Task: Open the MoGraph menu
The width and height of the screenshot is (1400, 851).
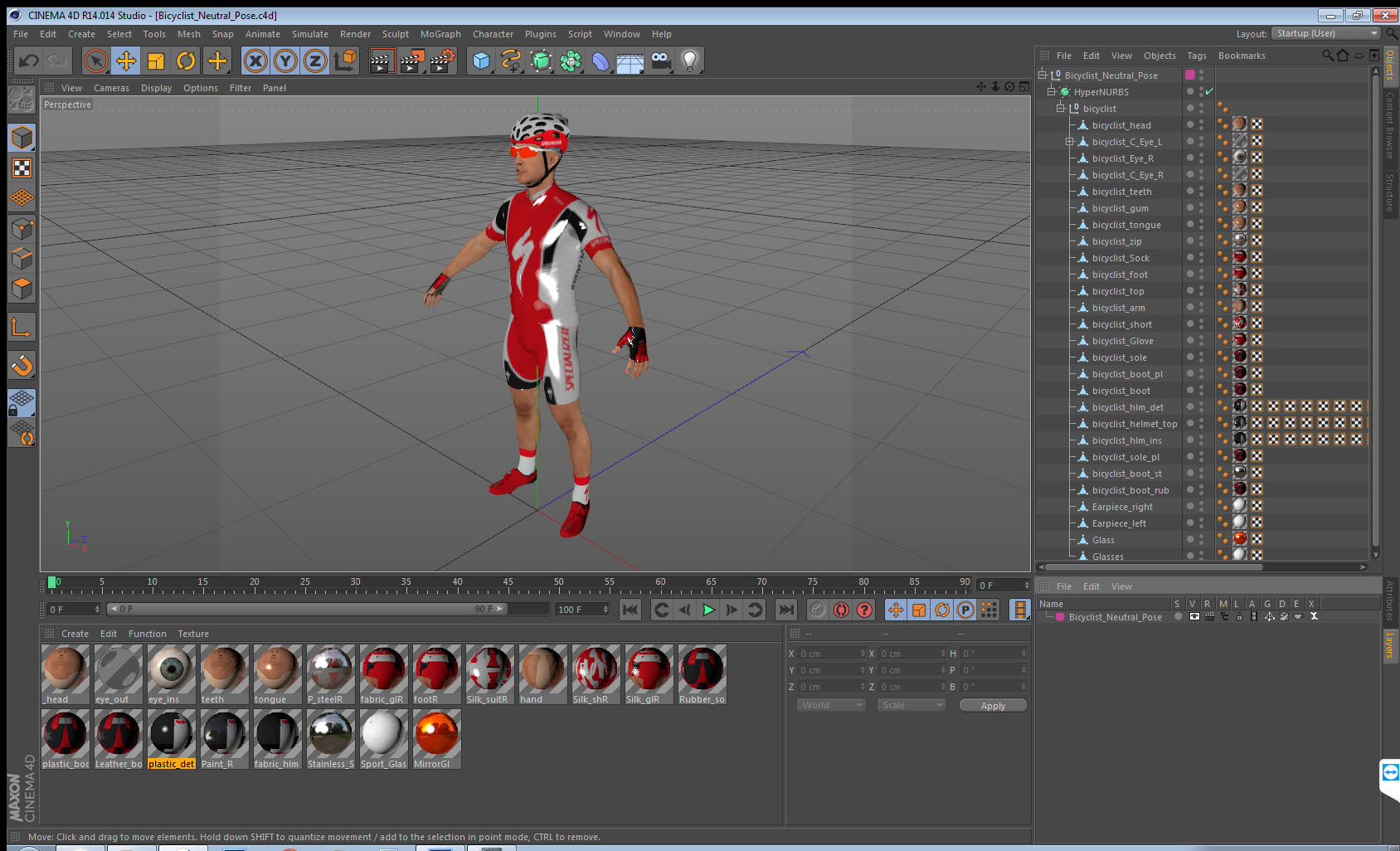Action: (x=440, y=34)
